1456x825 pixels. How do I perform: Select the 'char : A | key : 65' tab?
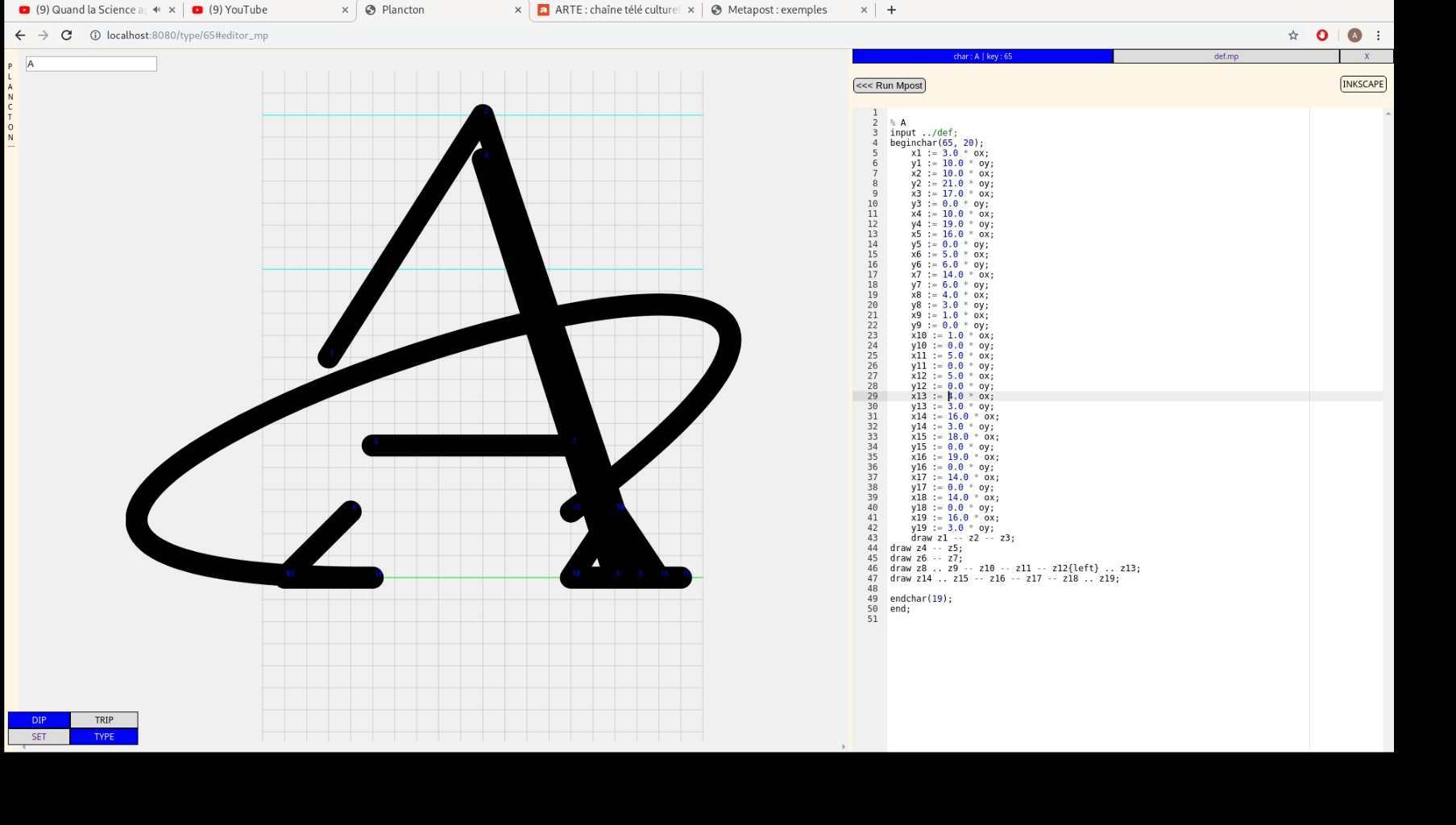pos(982,56)
